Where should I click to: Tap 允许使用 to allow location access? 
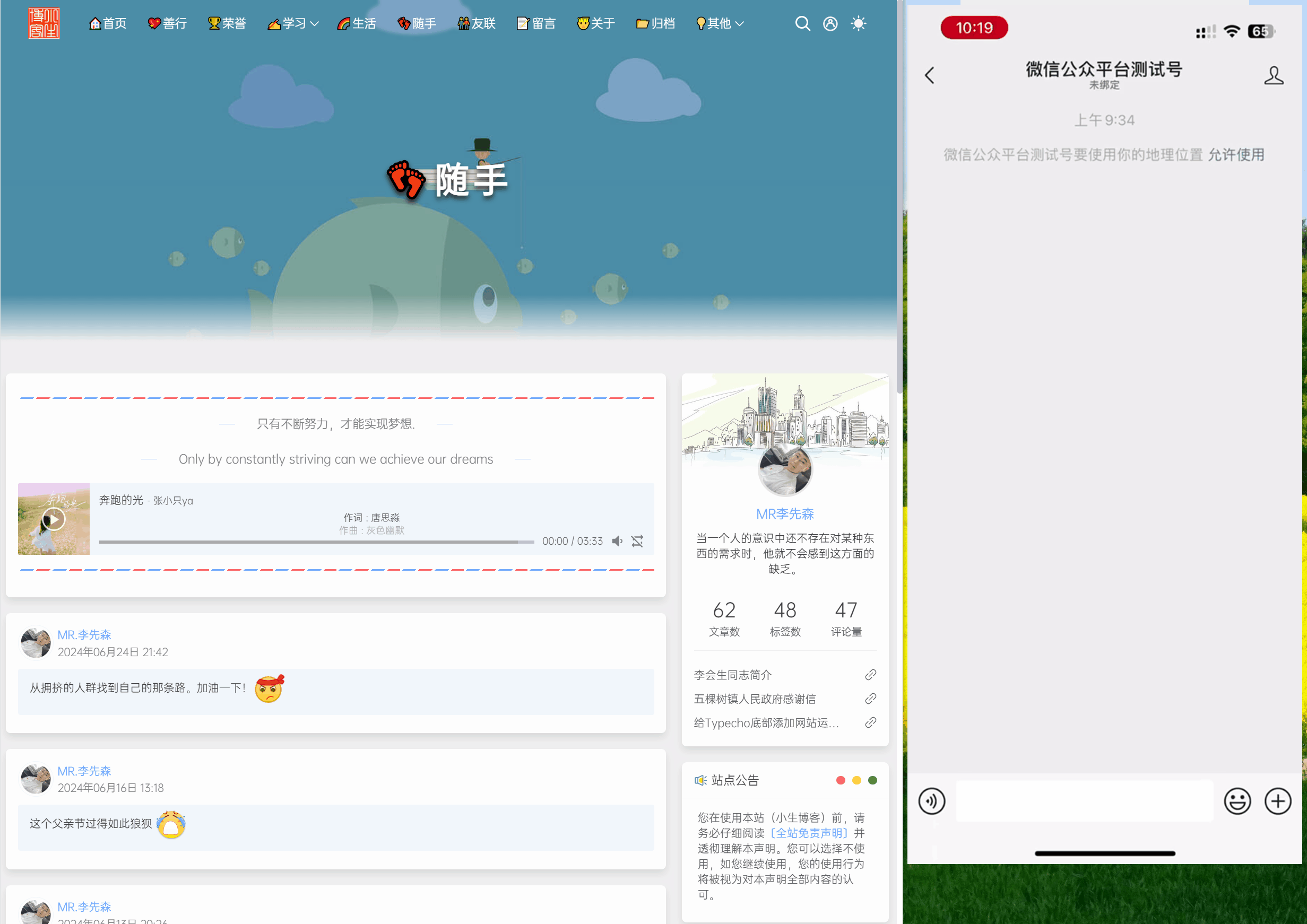coord(1236,155)
